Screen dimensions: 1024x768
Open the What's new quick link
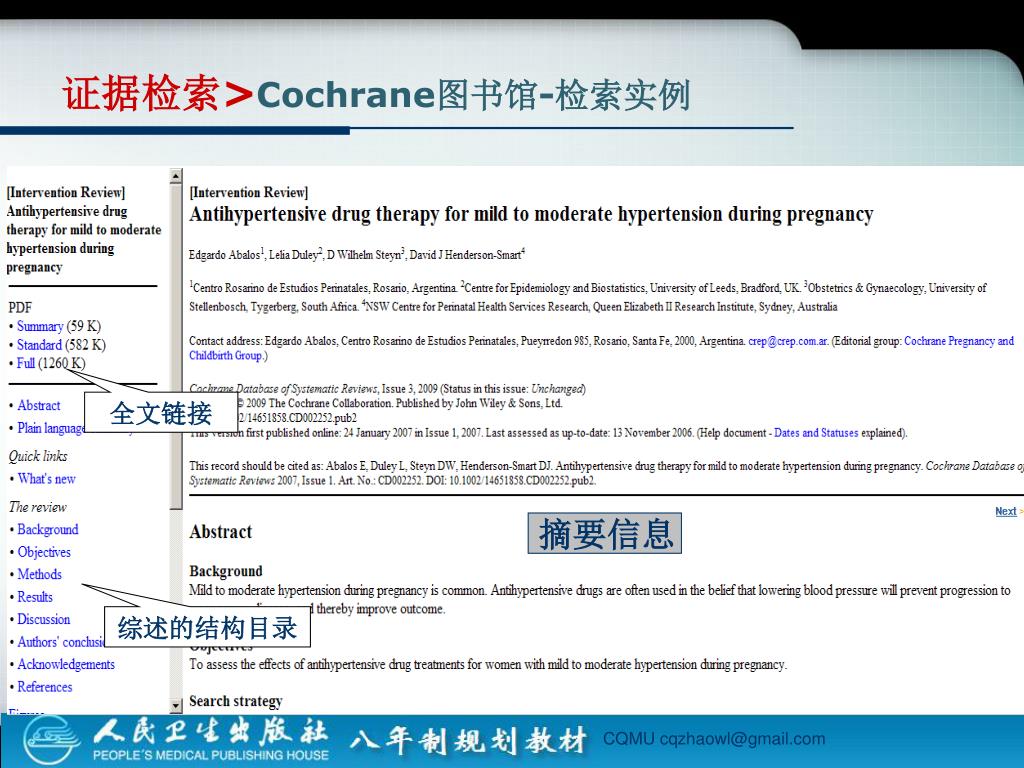(46, 479)
